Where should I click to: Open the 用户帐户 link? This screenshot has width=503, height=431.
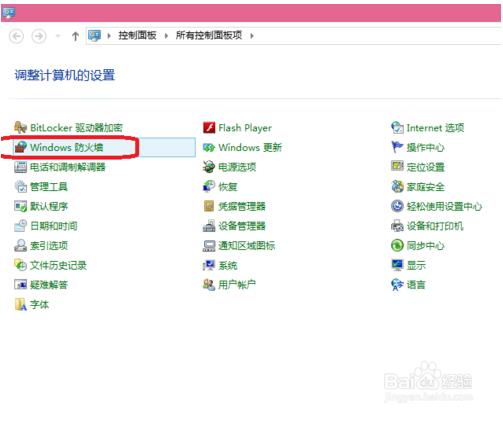pos(237,285)
